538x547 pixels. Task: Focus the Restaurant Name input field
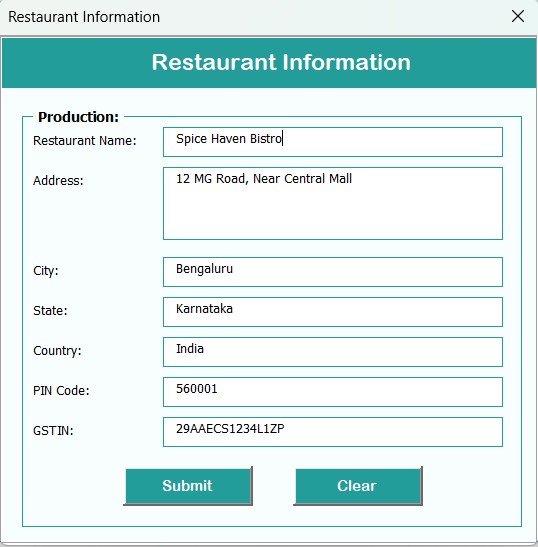click(332, 142)
